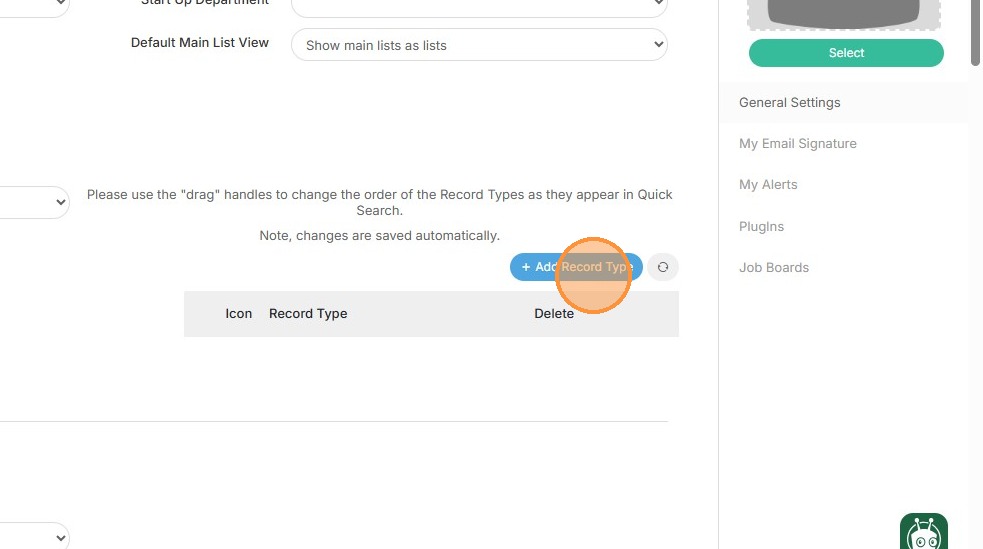
Task: Click the gray image placeholder above Select
Action: tap(846, 14)
